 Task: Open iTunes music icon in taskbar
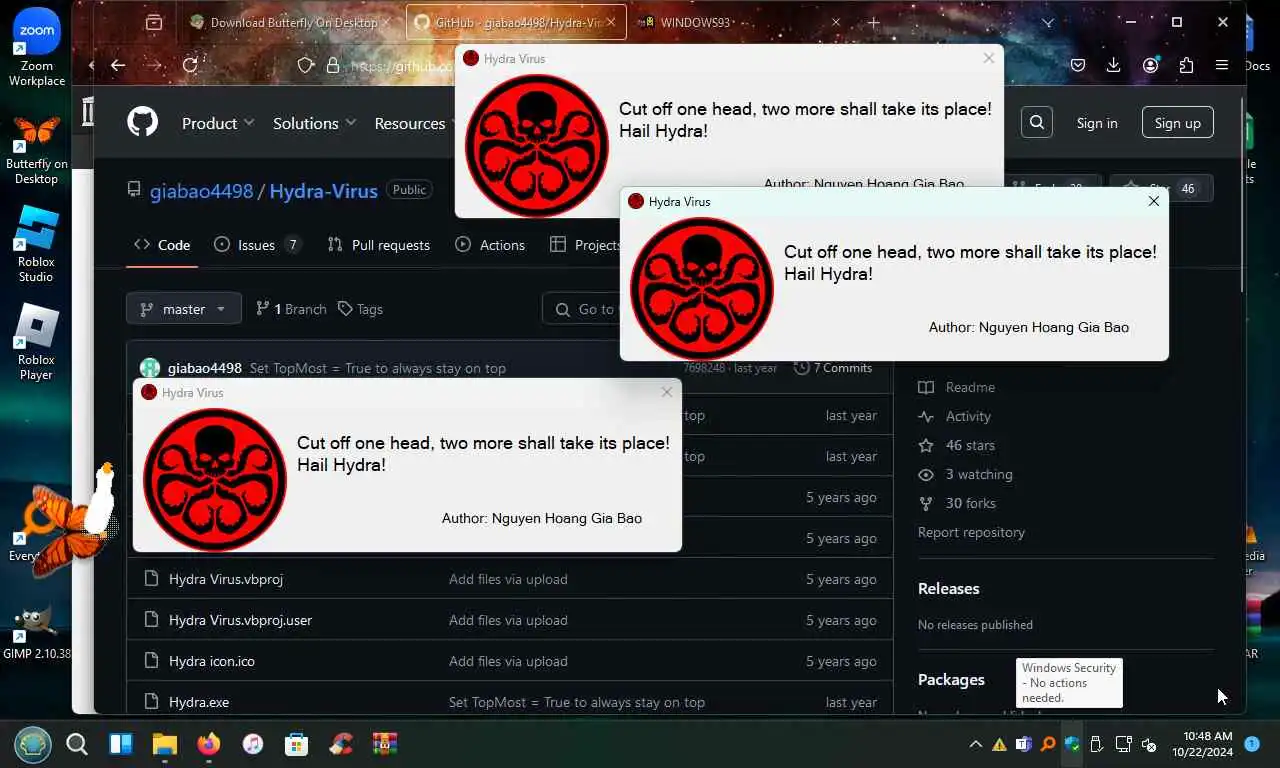(253, 744)
